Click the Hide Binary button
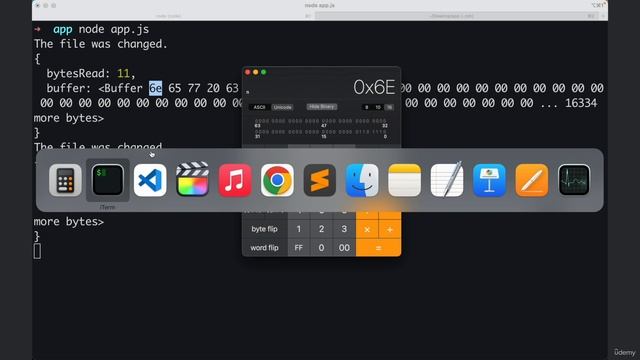Screen dimensions: 640x360 point(322,107)
